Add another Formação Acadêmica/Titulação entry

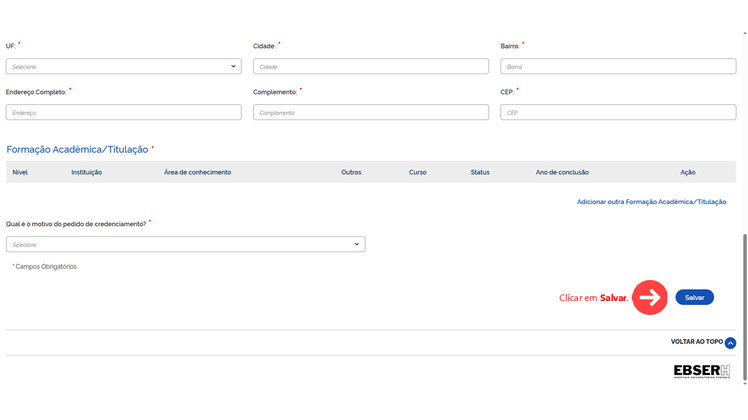pyautogui.click(x=651, y=202)
